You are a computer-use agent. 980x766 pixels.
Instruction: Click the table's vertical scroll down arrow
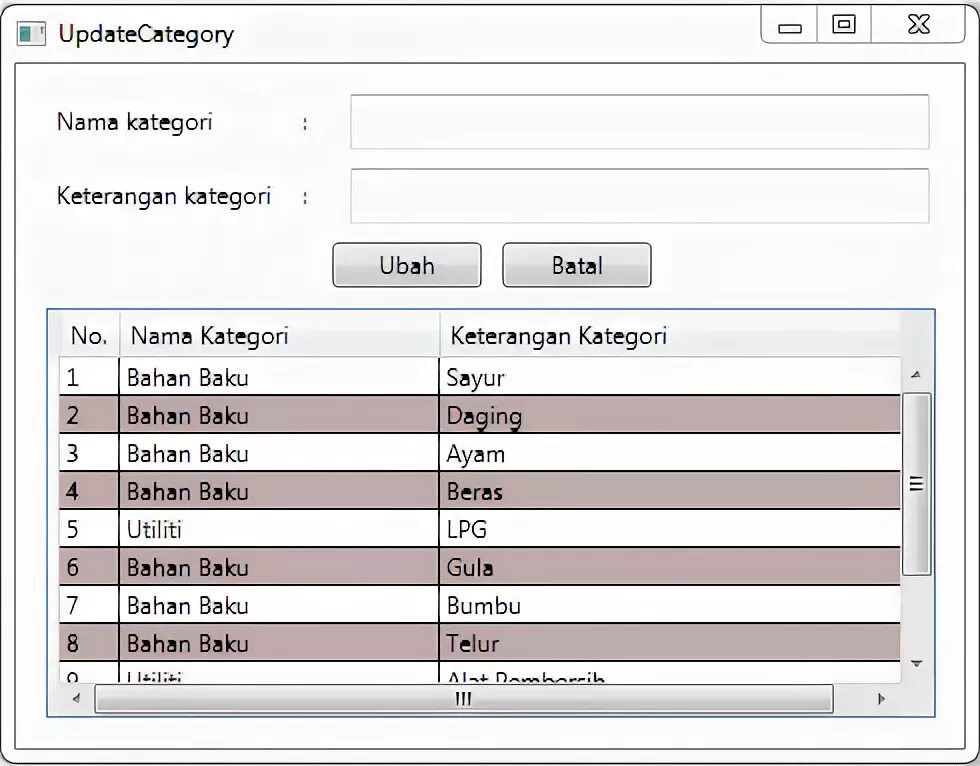click(916, 664)
